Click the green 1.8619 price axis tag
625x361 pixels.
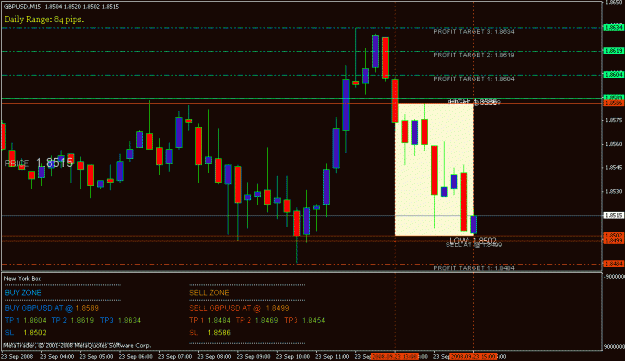point(613,51)
